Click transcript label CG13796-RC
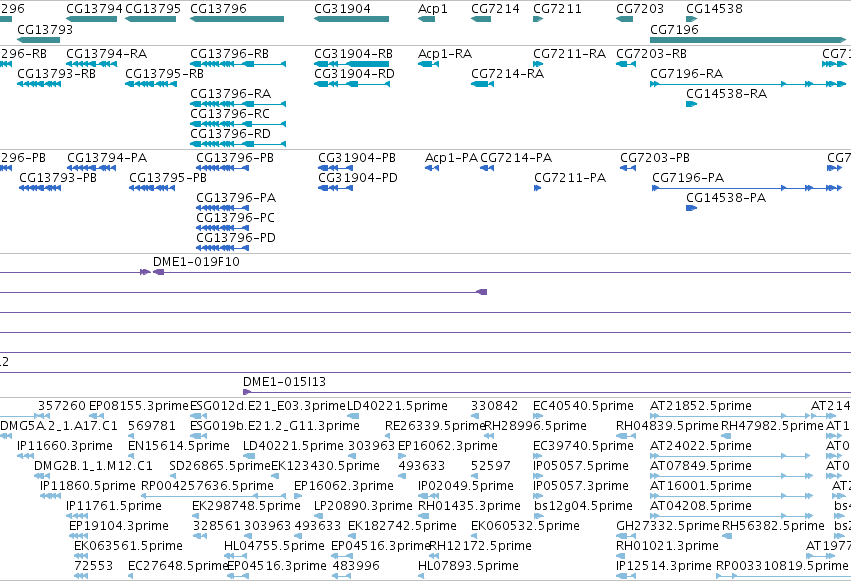The image size is (851, 581). 230,114
